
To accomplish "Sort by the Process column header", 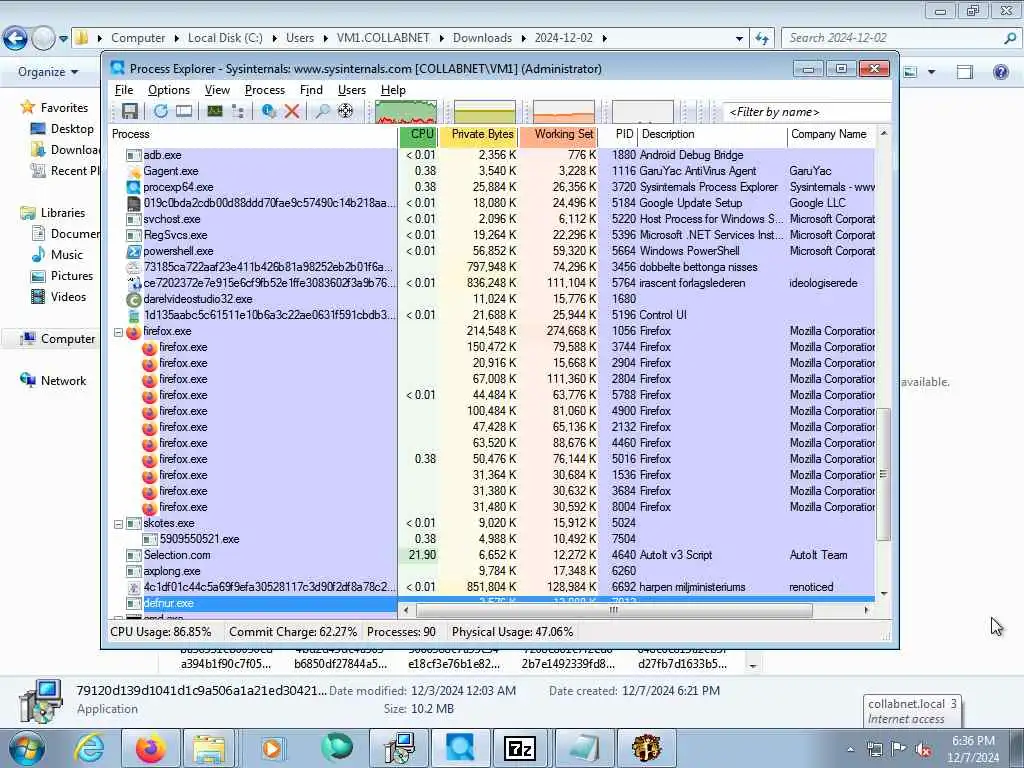I will point(253,134).
